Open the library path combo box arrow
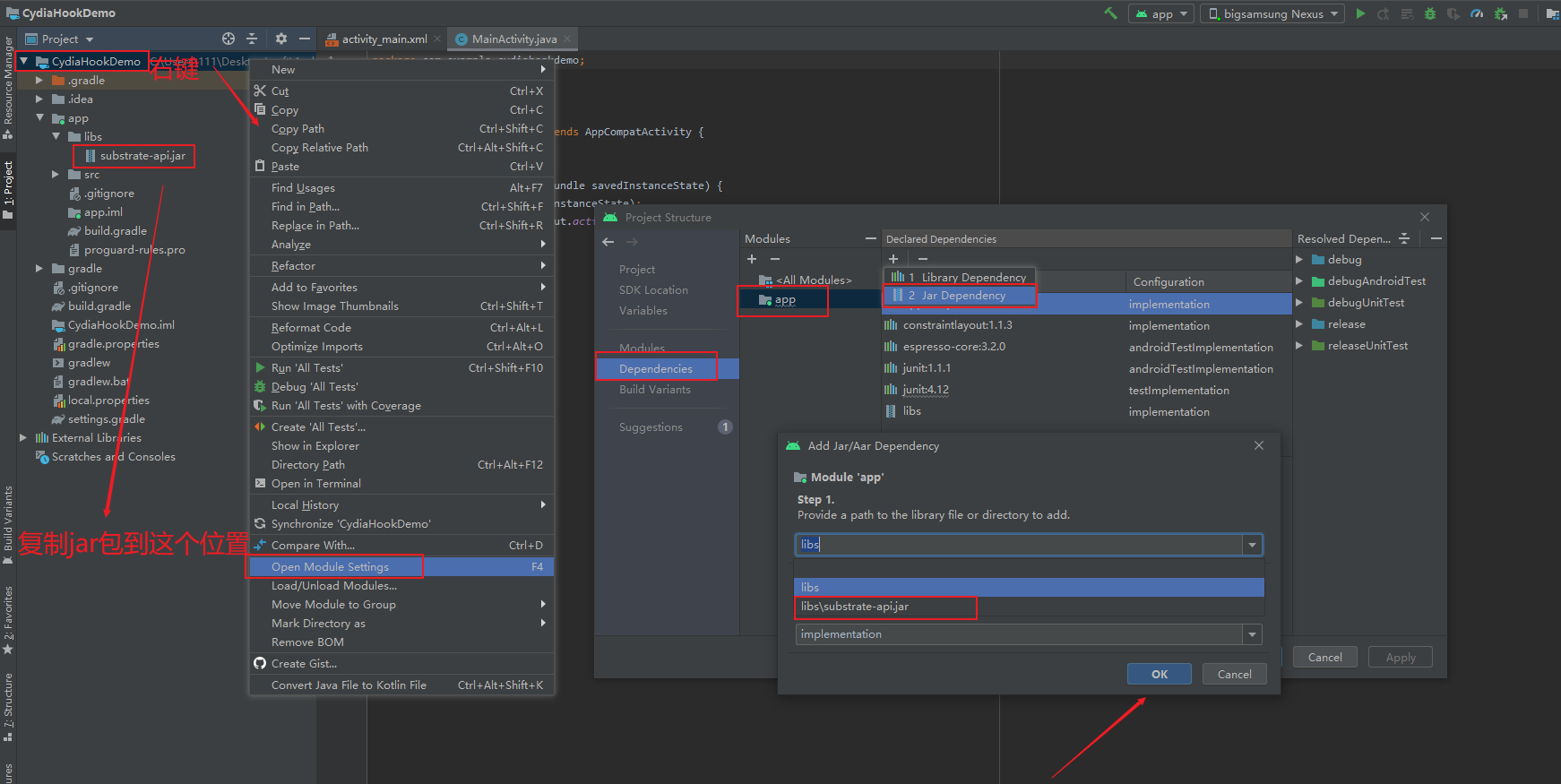The width and height of the screenshot is (1561, 784). tap(1252, 545)
